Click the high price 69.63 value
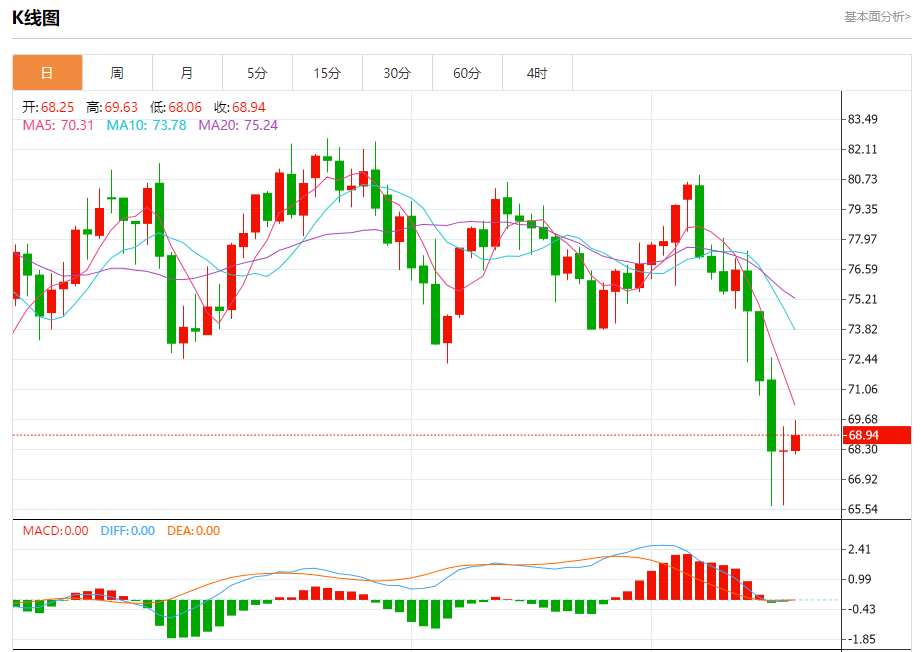921x652 pixels. 121,107
